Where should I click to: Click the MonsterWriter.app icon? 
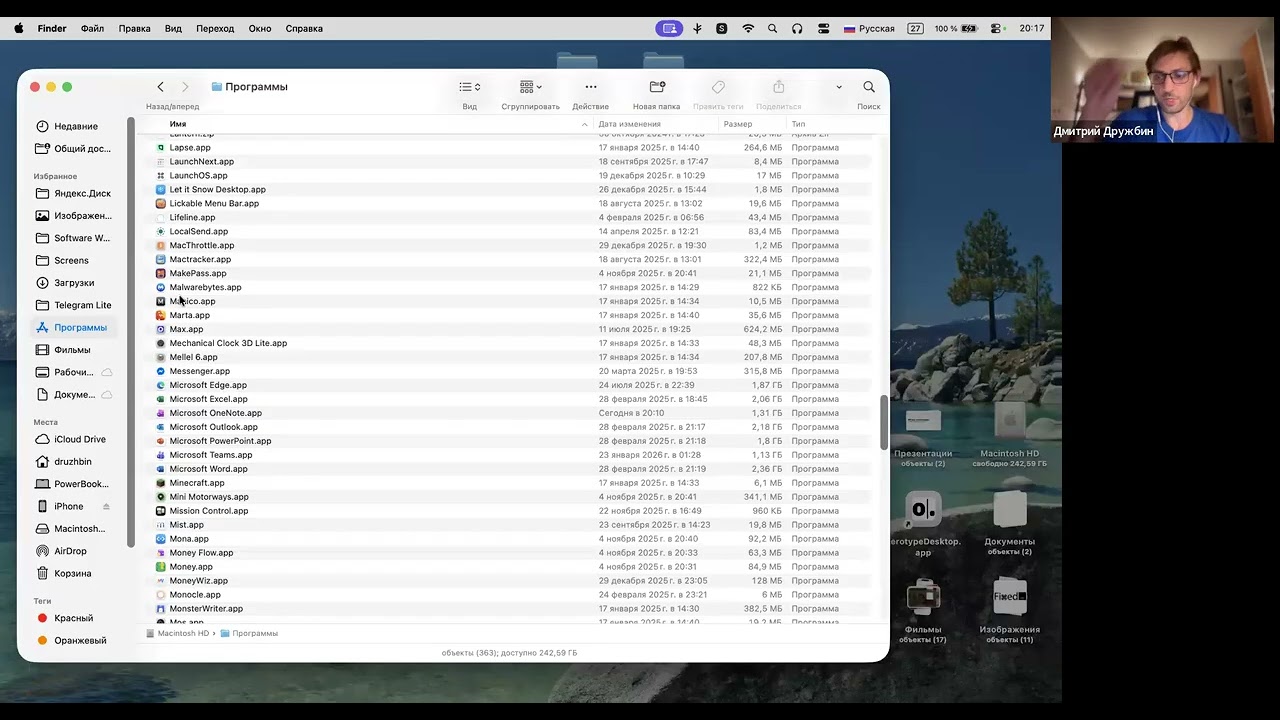160,609
